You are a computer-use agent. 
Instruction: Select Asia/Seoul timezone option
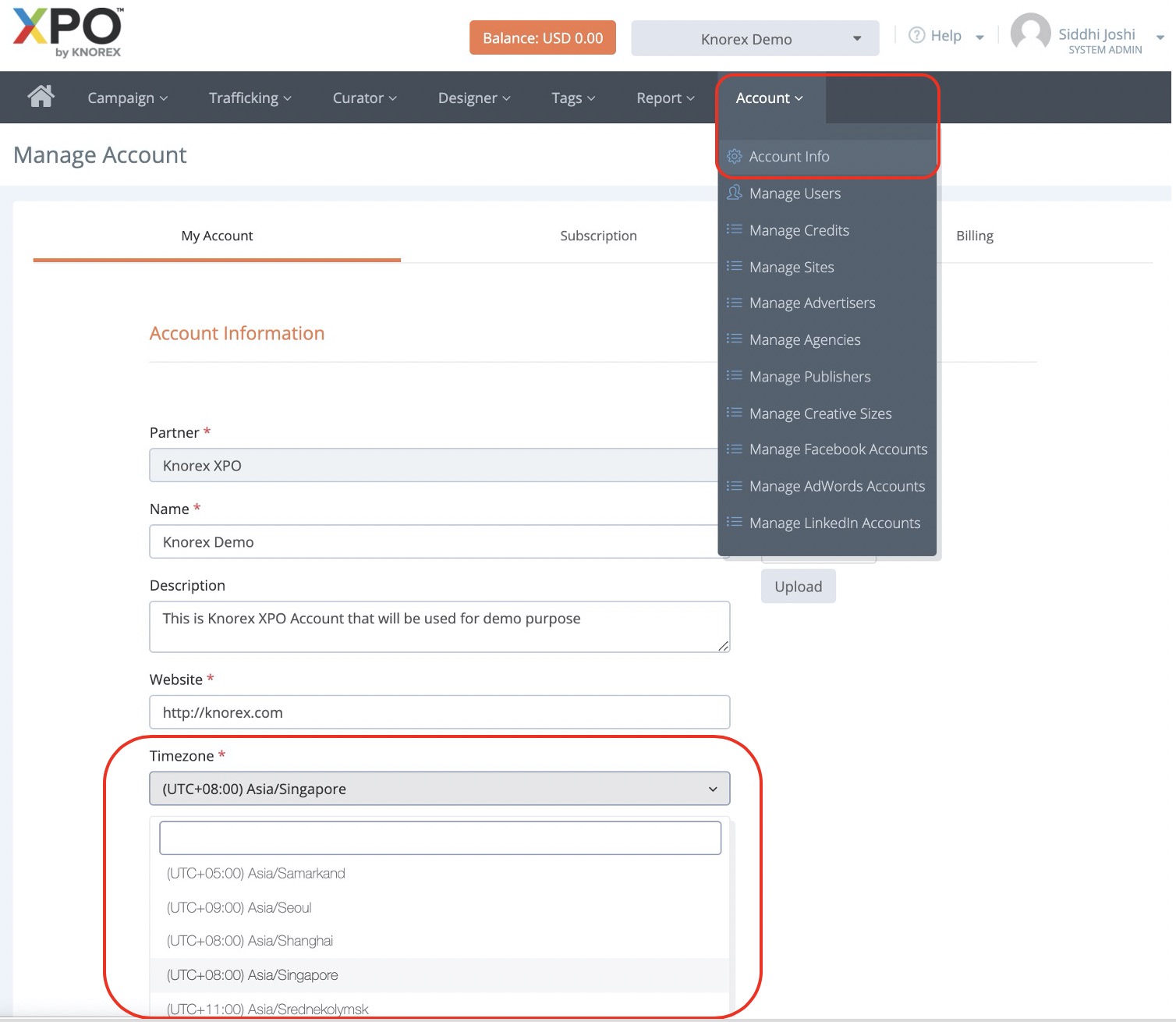click(x=239, y=907)
